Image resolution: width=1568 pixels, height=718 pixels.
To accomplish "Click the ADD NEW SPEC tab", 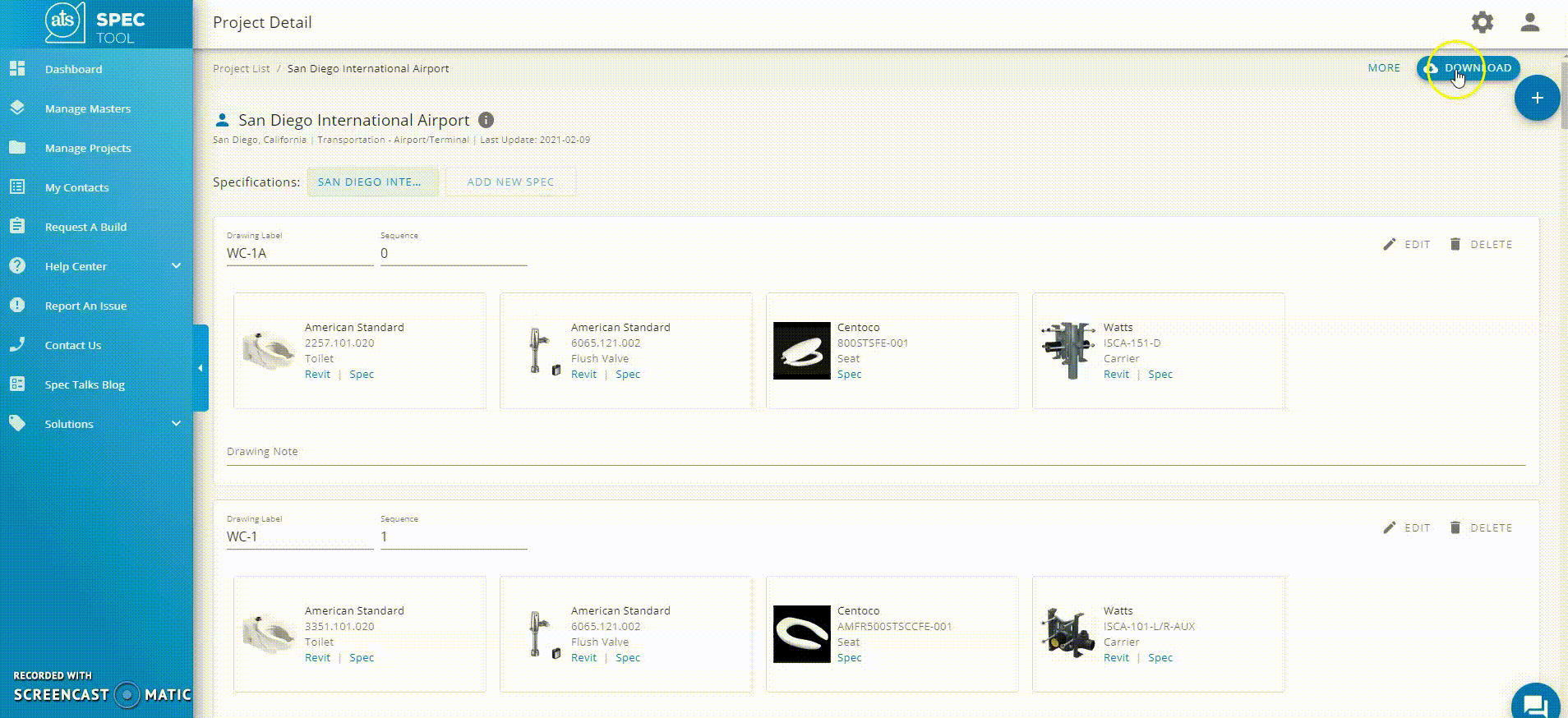I will (510, 182).
